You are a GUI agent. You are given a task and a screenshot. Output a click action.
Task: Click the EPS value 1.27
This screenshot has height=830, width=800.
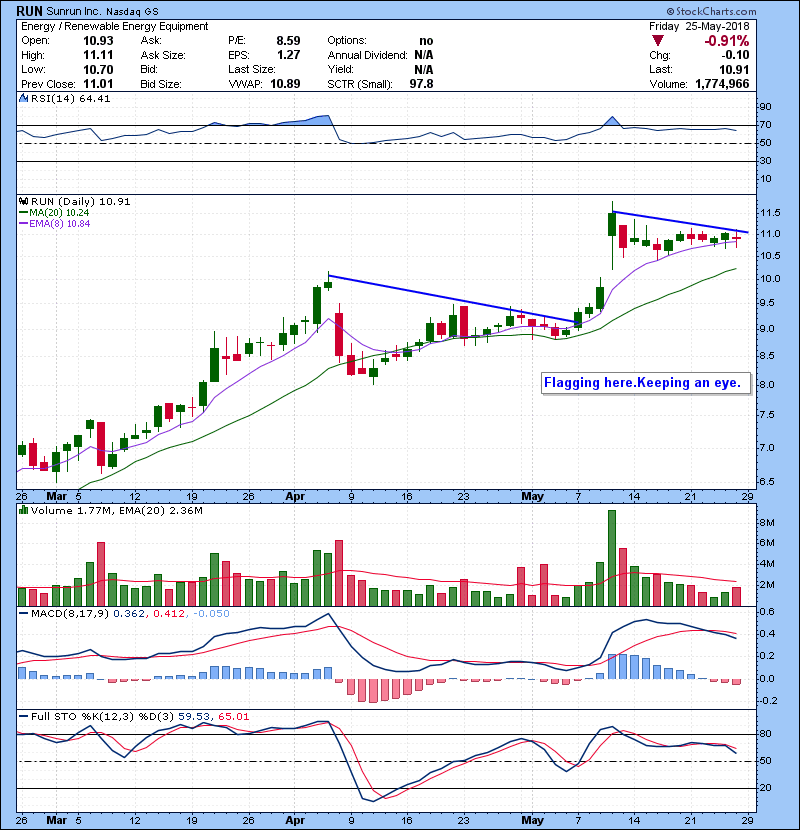coord(288,55)
